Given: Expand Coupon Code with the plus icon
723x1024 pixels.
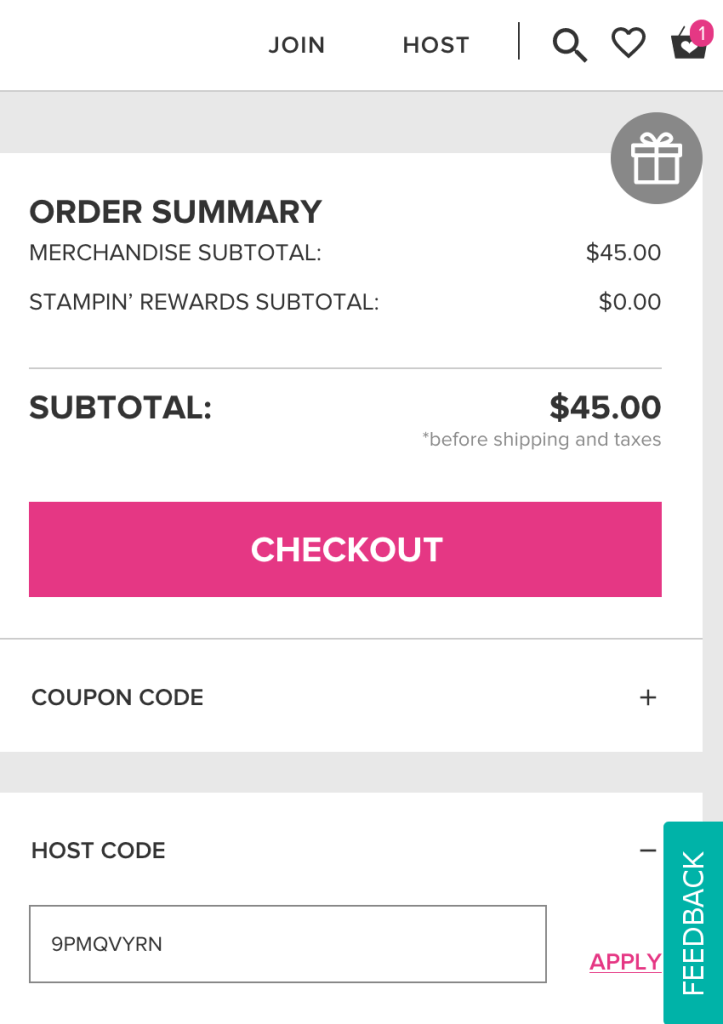Looking at the screenshot, I should click(x=648, y=698).
